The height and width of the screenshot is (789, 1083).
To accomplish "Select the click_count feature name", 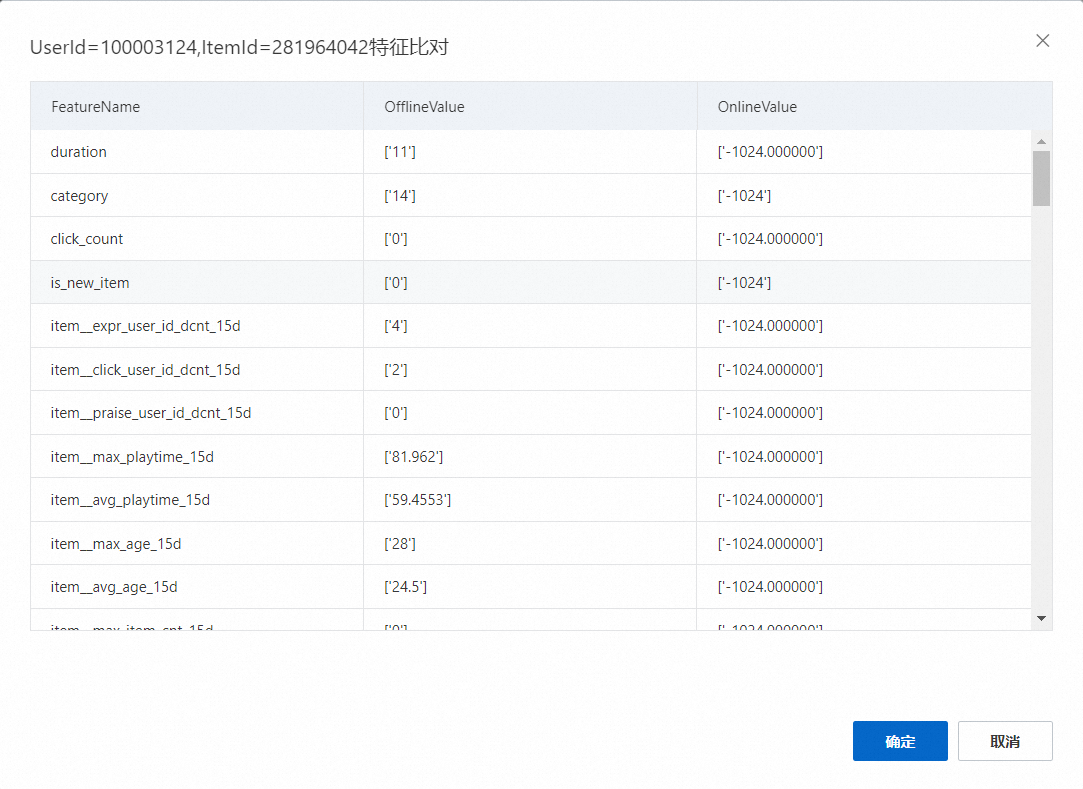I will click(86, 239).
